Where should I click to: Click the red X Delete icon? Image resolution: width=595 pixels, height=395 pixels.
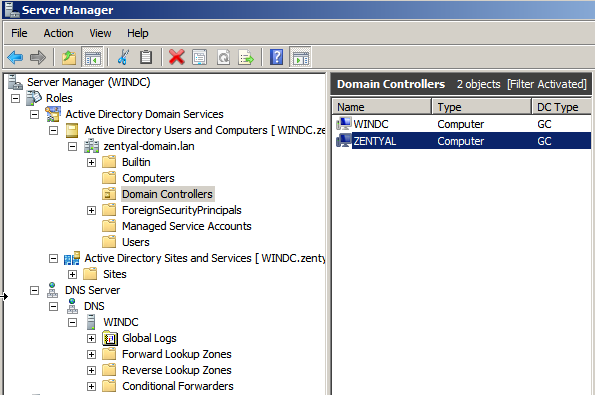click(x=176, y=58)
